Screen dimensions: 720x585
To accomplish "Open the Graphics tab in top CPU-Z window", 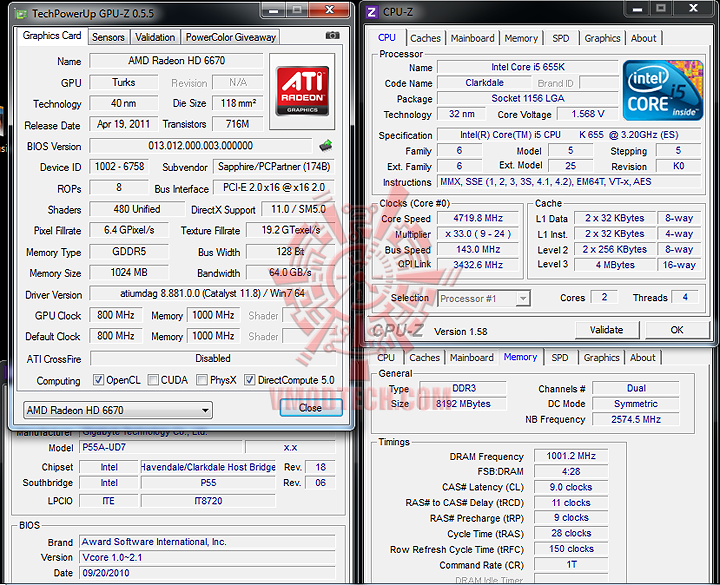I will [602, 38].
